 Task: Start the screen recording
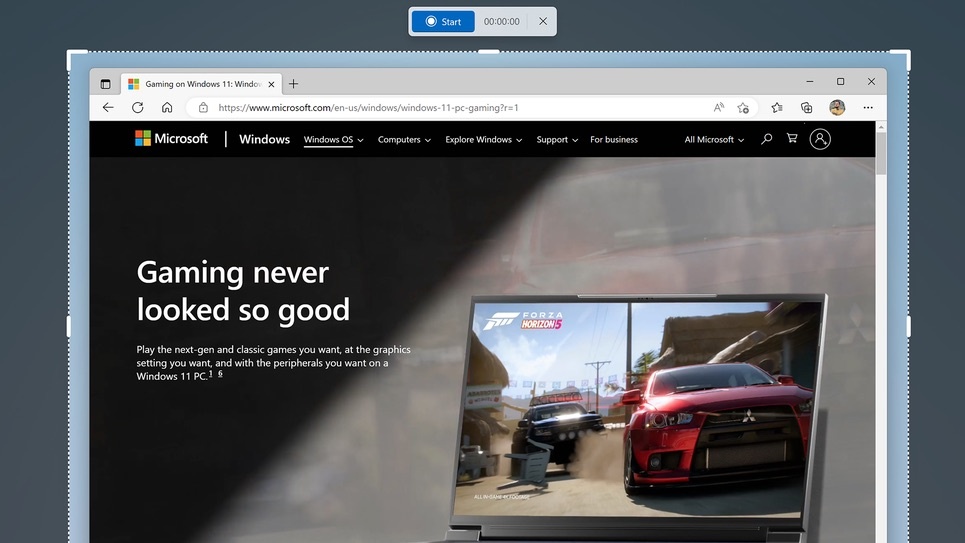click(443, 21)
